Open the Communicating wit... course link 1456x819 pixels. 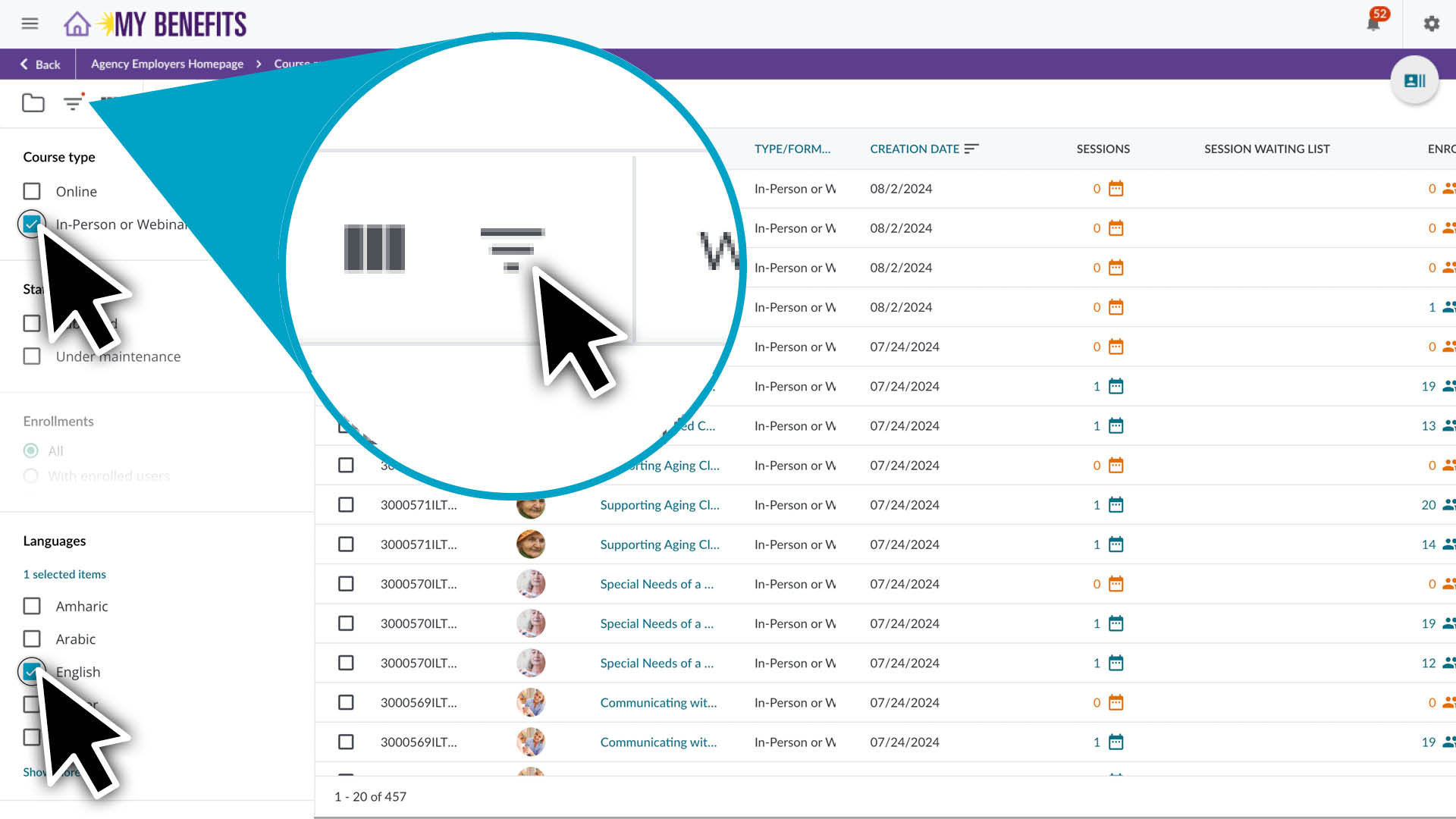click(657, 702)
